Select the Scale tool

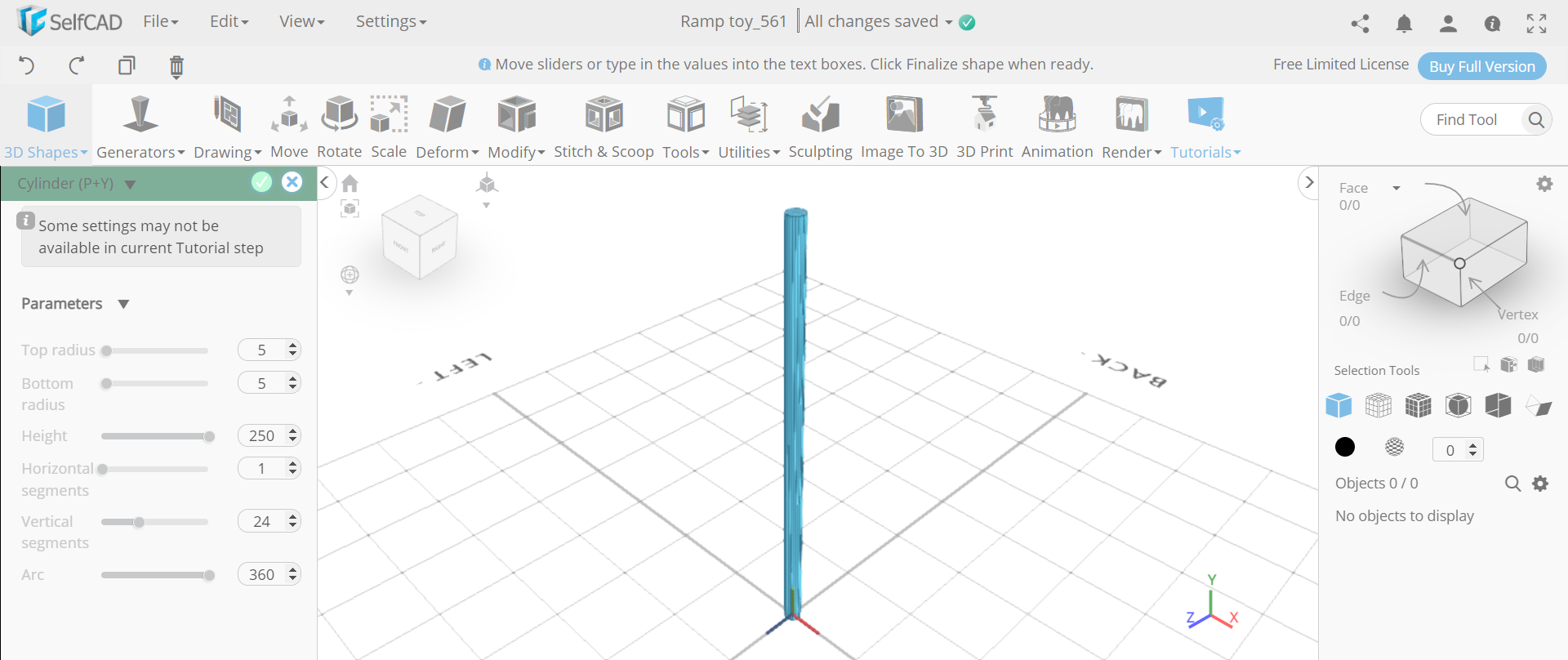(x=389, y=115)
